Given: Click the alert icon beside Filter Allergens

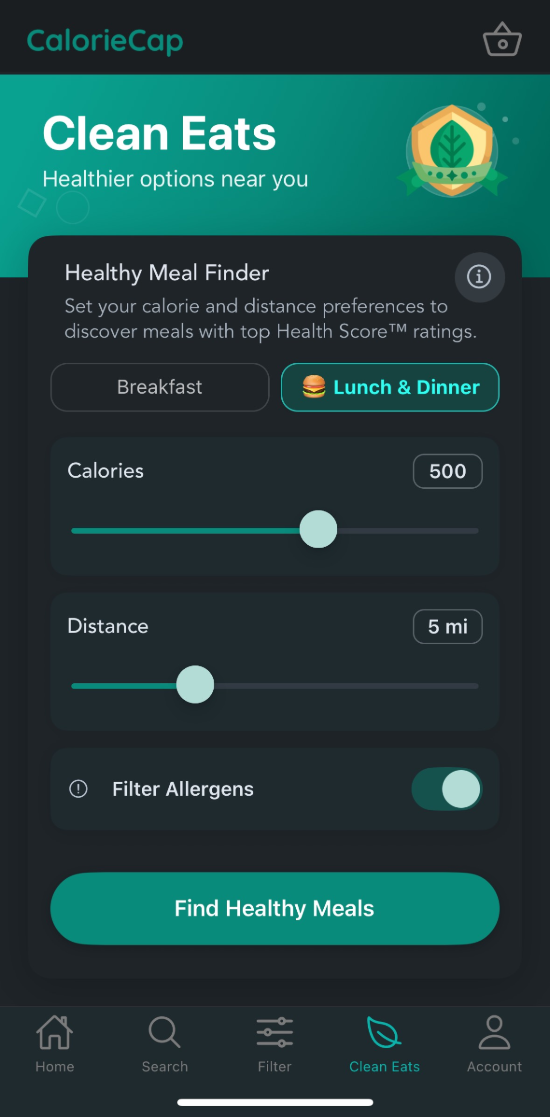Looking at the screenshot, I should coord(78,789).
